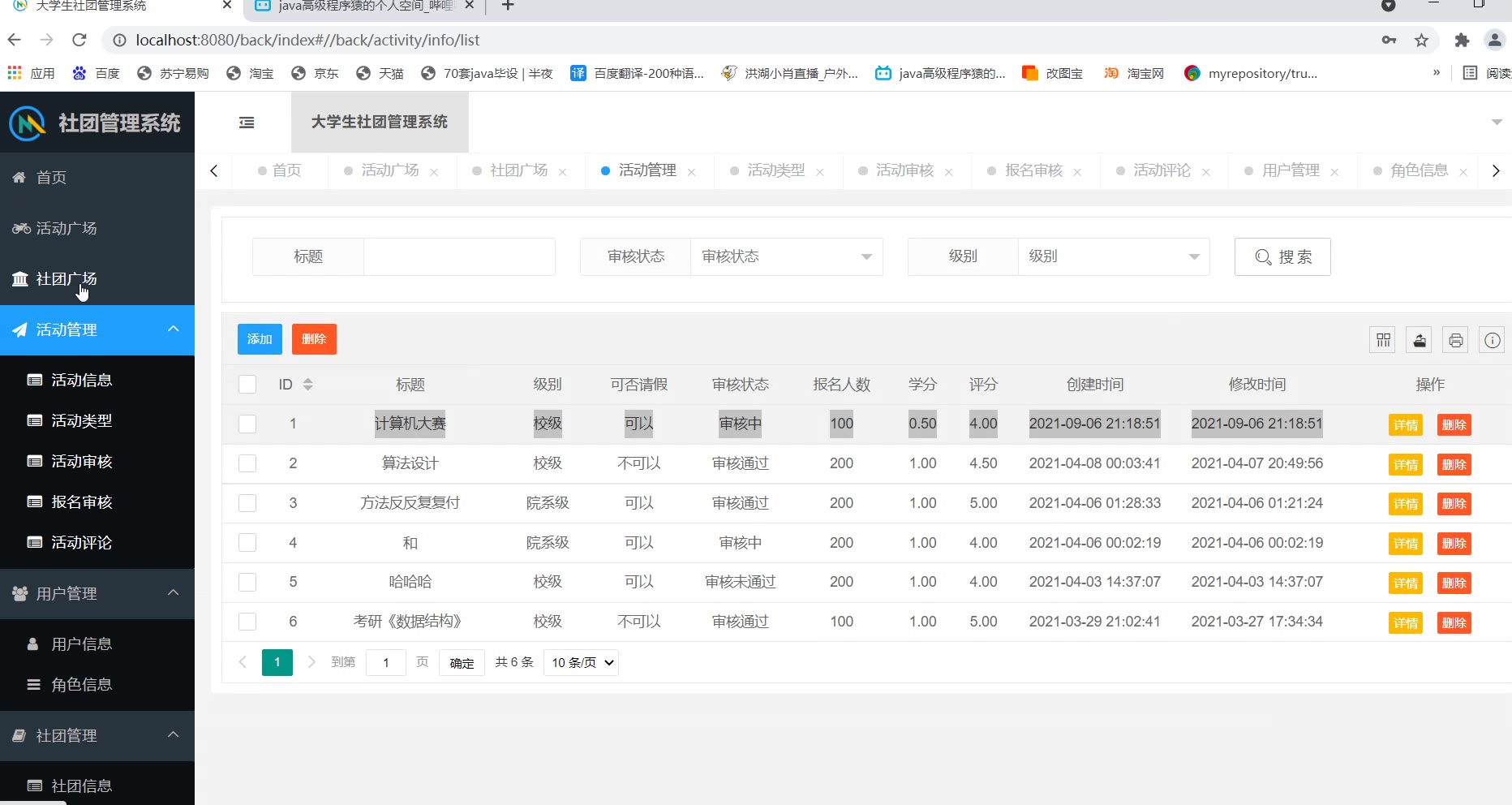Click the go-to page number input
Image resolution: width=1512 pixels, height=805 pixels.
[x=386, y=663]
